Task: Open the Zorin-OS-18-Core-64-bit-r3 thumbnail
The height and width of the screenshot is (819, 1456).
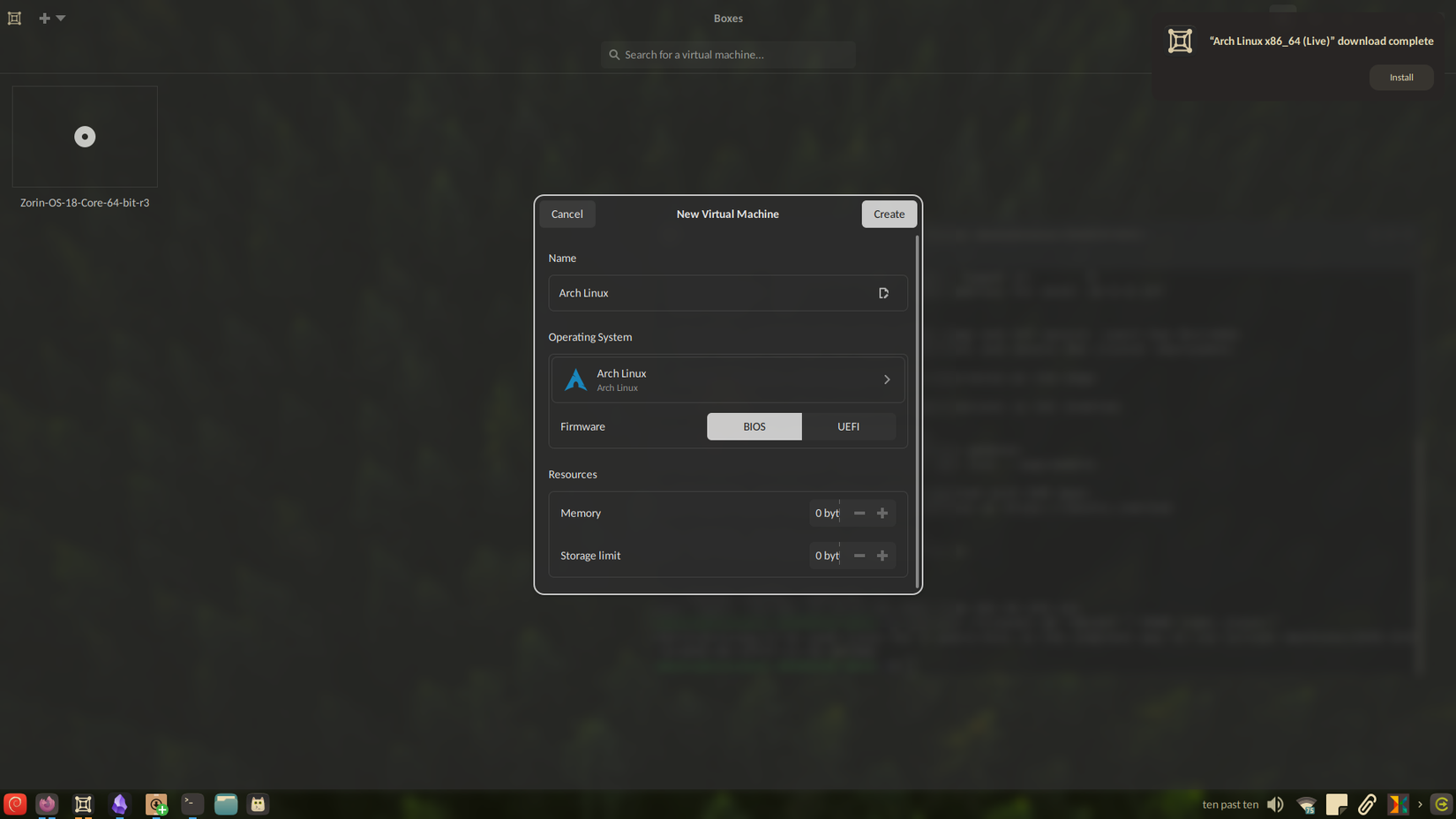Action: pyautogui.click(x=85, y=137)
